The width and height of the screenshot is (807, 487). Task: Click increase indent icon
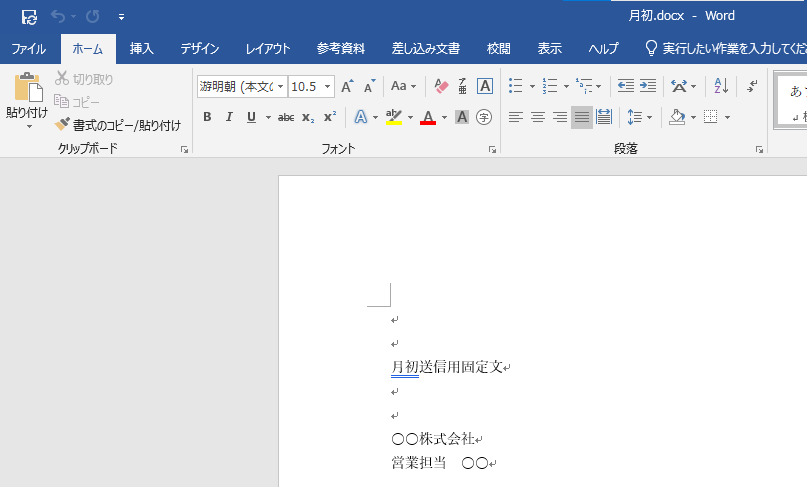pyautogui.click(x=647, y=86)
